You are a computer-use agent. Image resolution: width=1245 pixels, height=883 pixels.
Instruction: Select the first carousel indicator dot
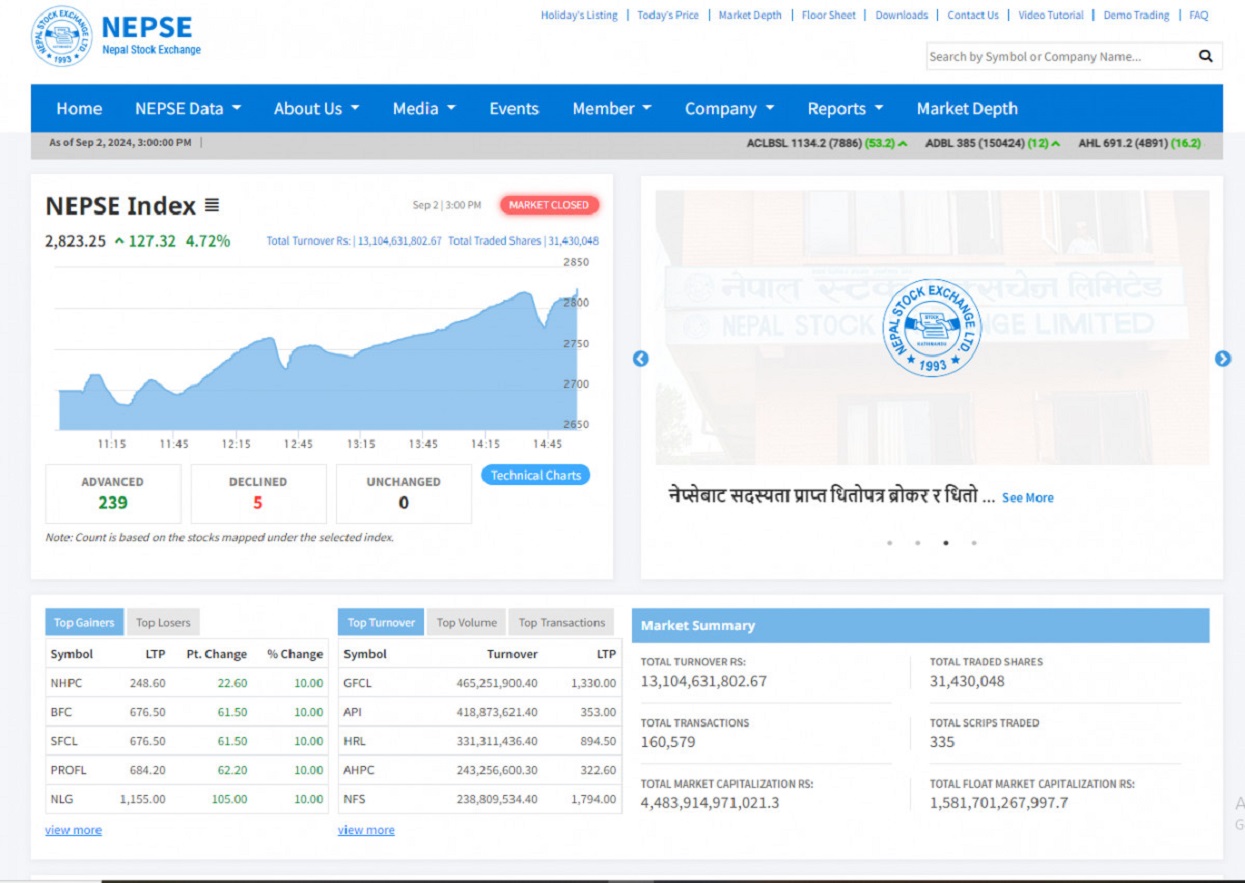pyautogui.click(x=889, y=543)
